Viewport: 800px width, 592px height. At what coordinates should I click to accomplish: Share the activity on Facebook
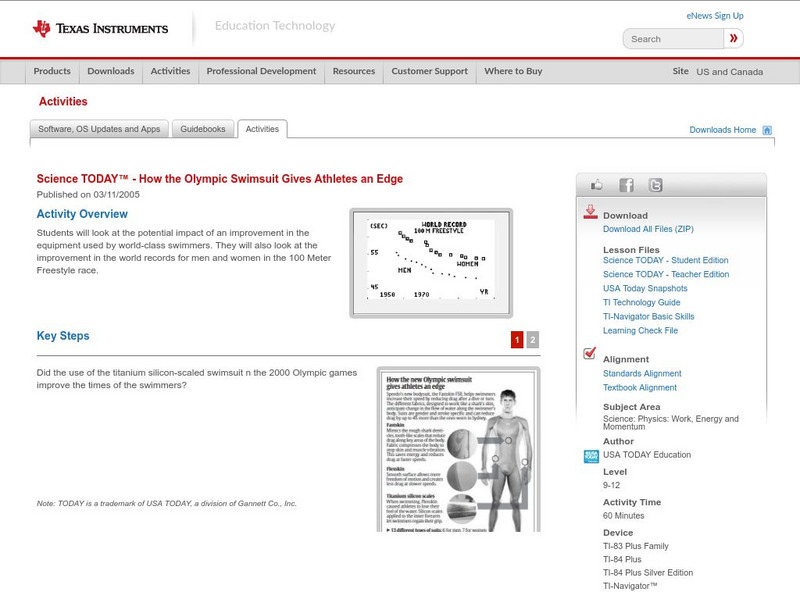(x=627, y=185)
